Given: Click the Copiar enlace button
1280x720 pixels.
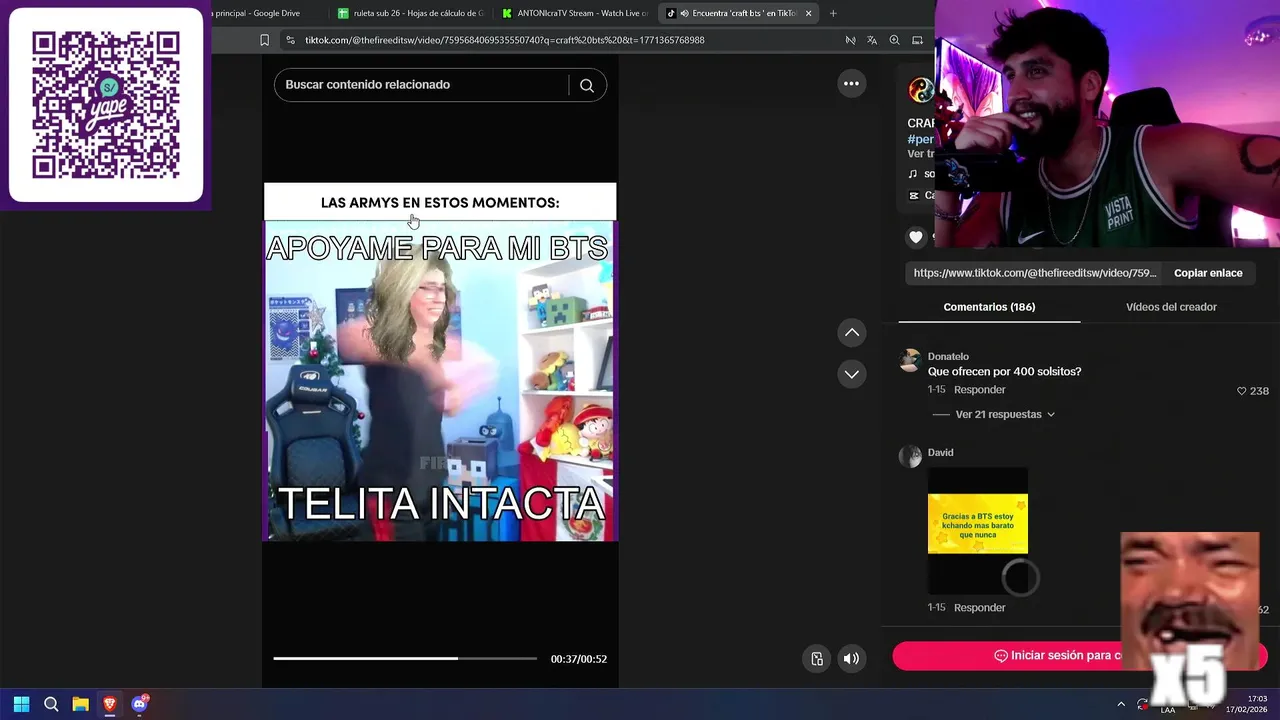Looking at the screenshot, I should pyautogui.click(x=1208, y=273).
